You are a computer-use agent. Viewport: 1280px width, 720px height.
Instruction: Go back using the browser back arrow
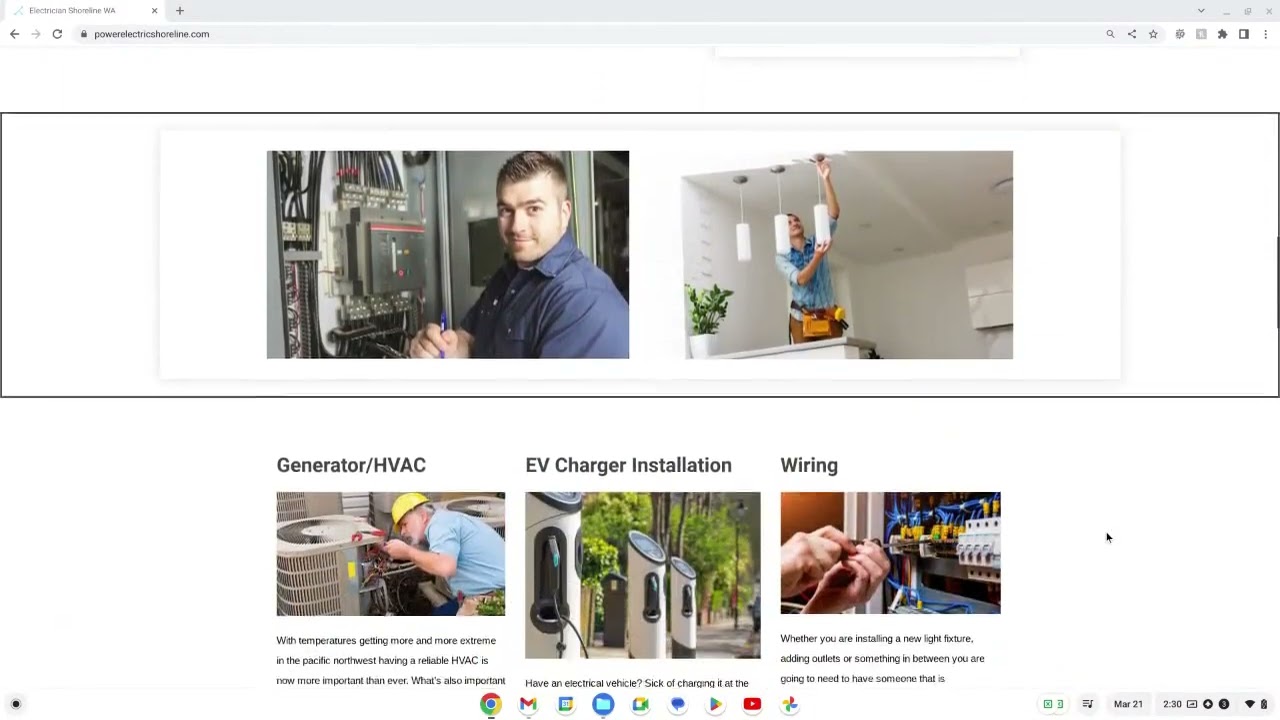point(14,34)
